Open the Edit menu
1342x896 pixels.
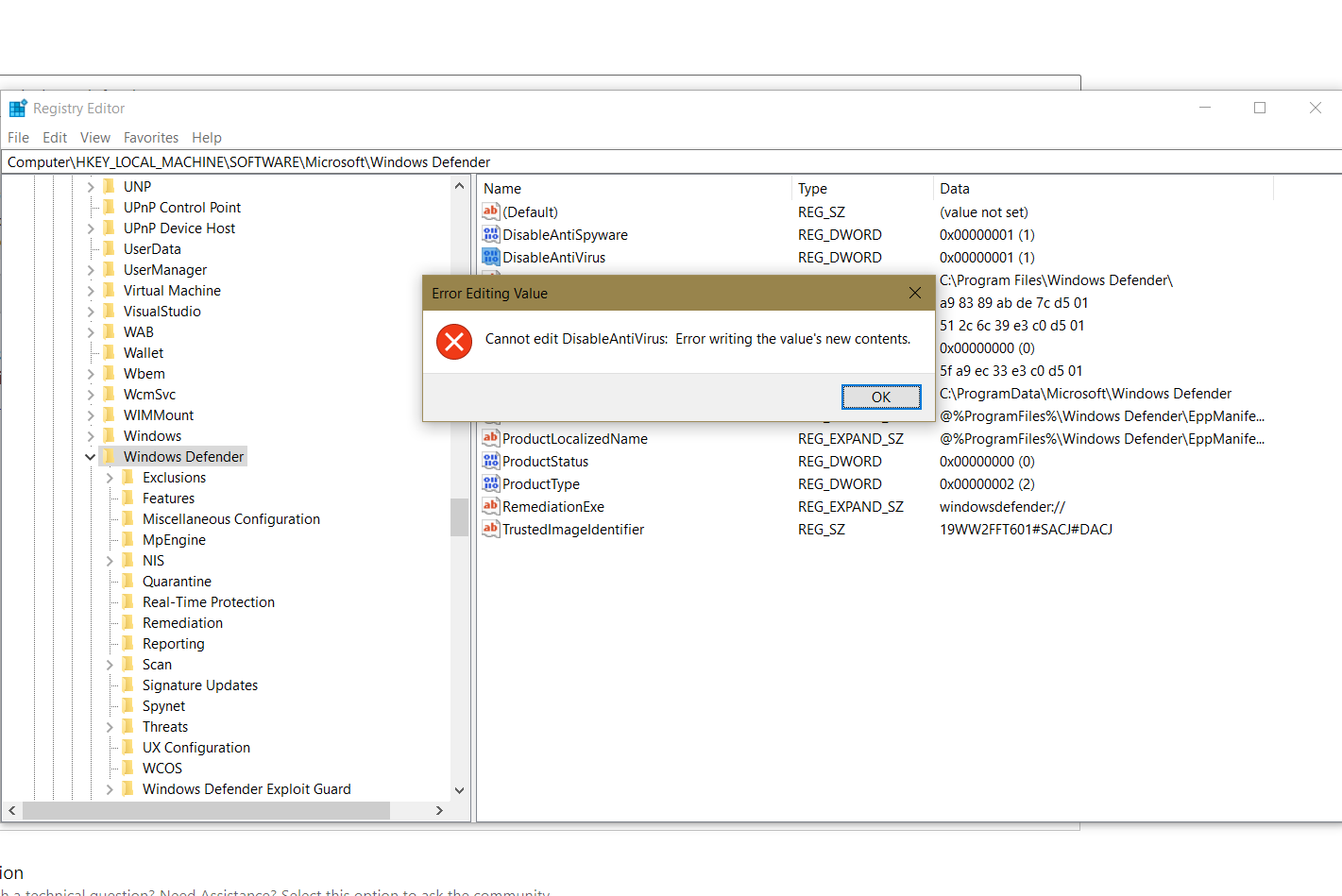pyautogui.click(x=55, y=138)
